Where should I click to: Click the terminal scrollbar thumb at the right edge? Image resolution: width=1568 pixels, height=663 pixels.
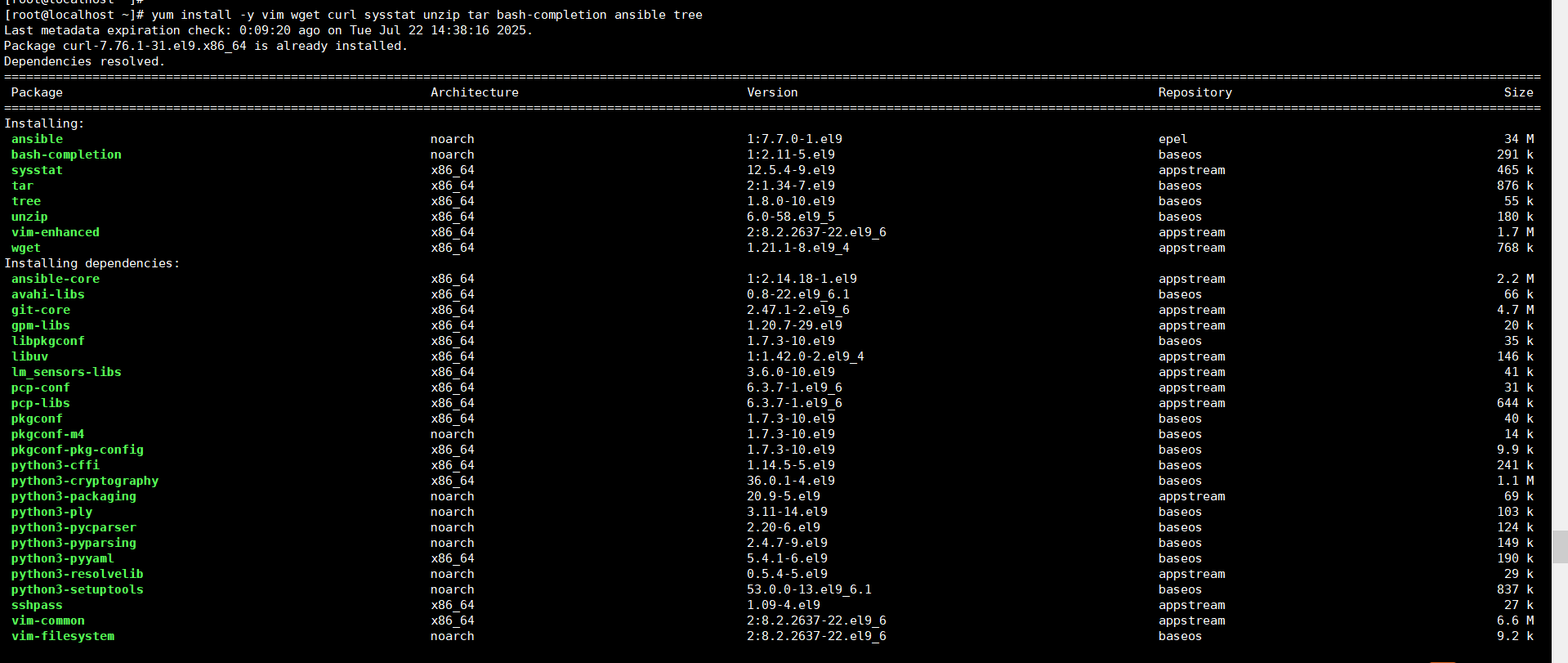(x=1560, y=547)
